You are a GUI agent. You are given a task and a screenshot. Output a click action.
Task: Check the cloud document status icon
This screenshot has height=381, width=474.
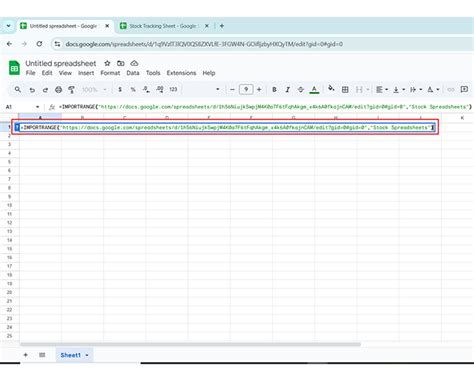point(134,63)
